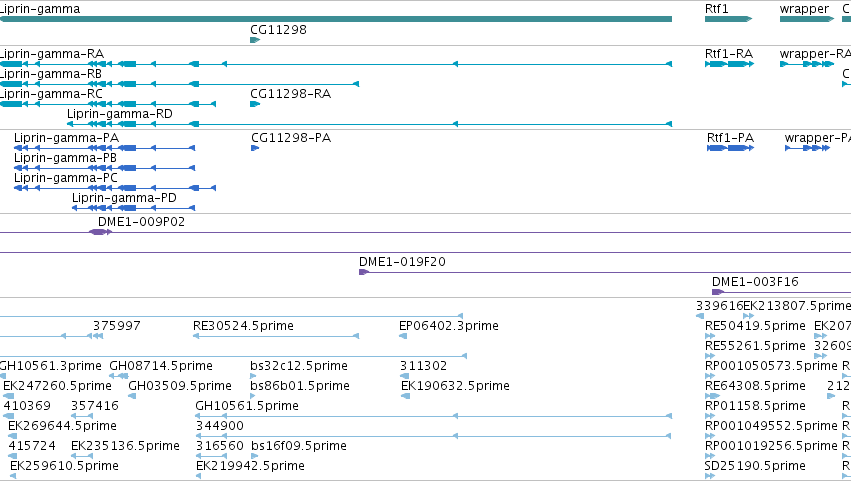Click the 344900 EST feature

[x=434, y=436]
